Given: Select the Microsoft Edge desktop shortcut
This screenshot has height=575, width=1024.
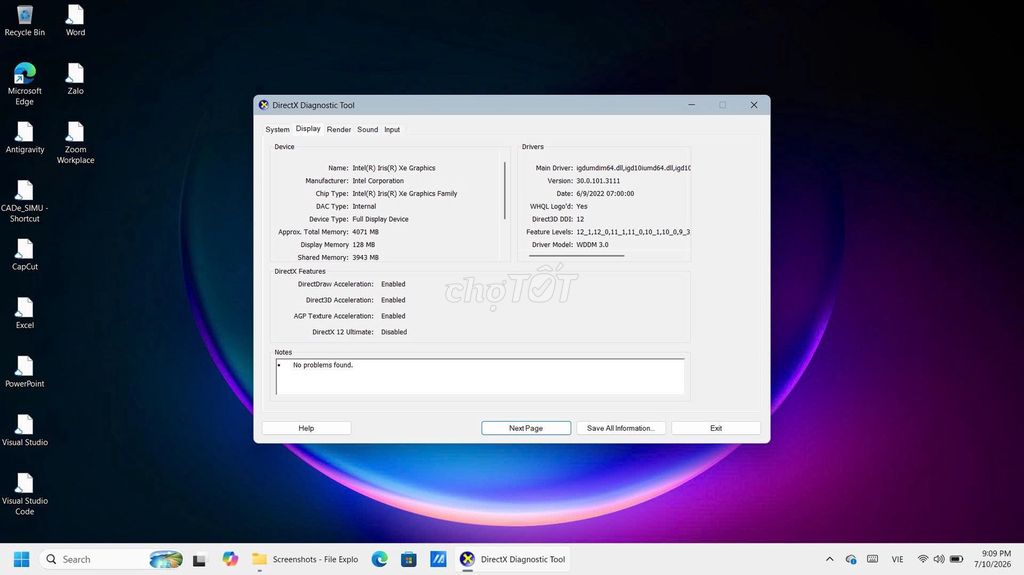Looking at the screenshot, I should (x=25, y=84).
